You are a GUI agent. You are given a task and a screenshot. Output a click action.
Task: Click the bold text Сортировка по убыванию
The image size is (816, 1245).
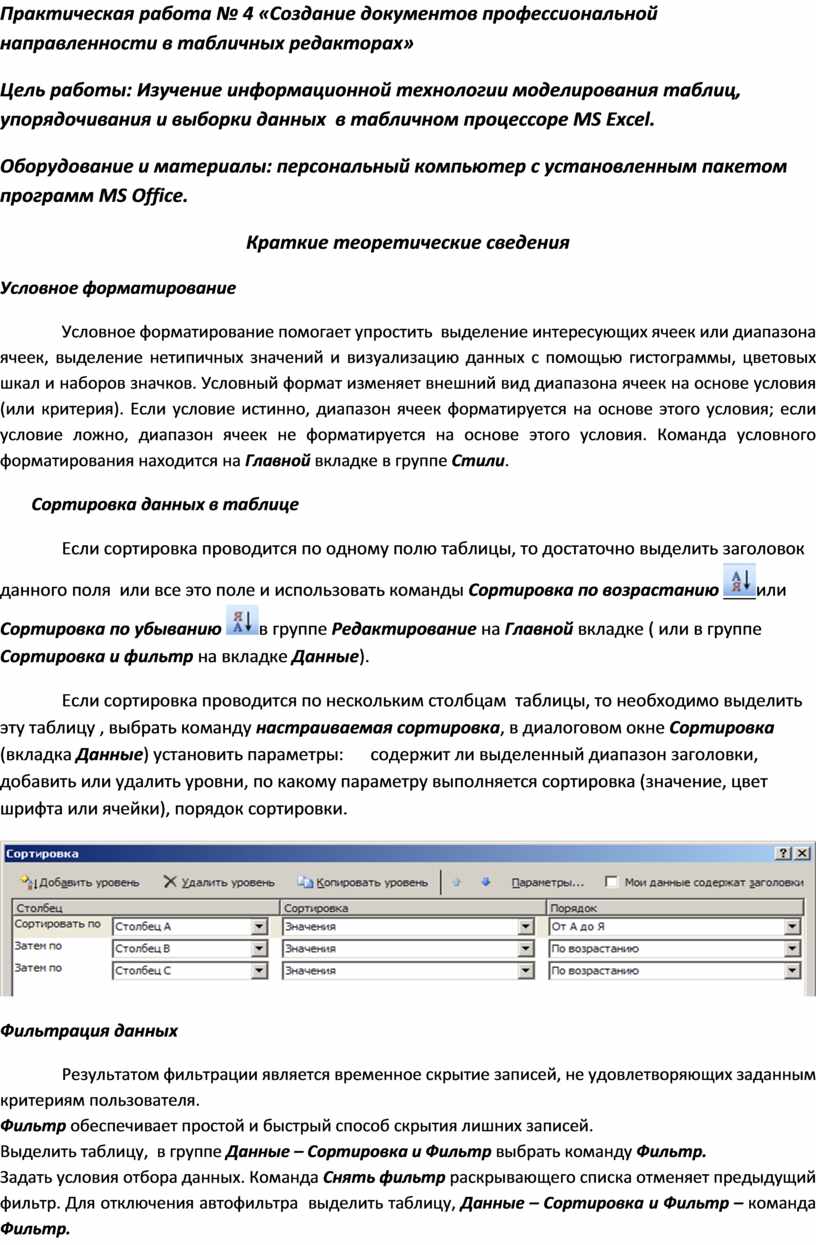[110, 629]
